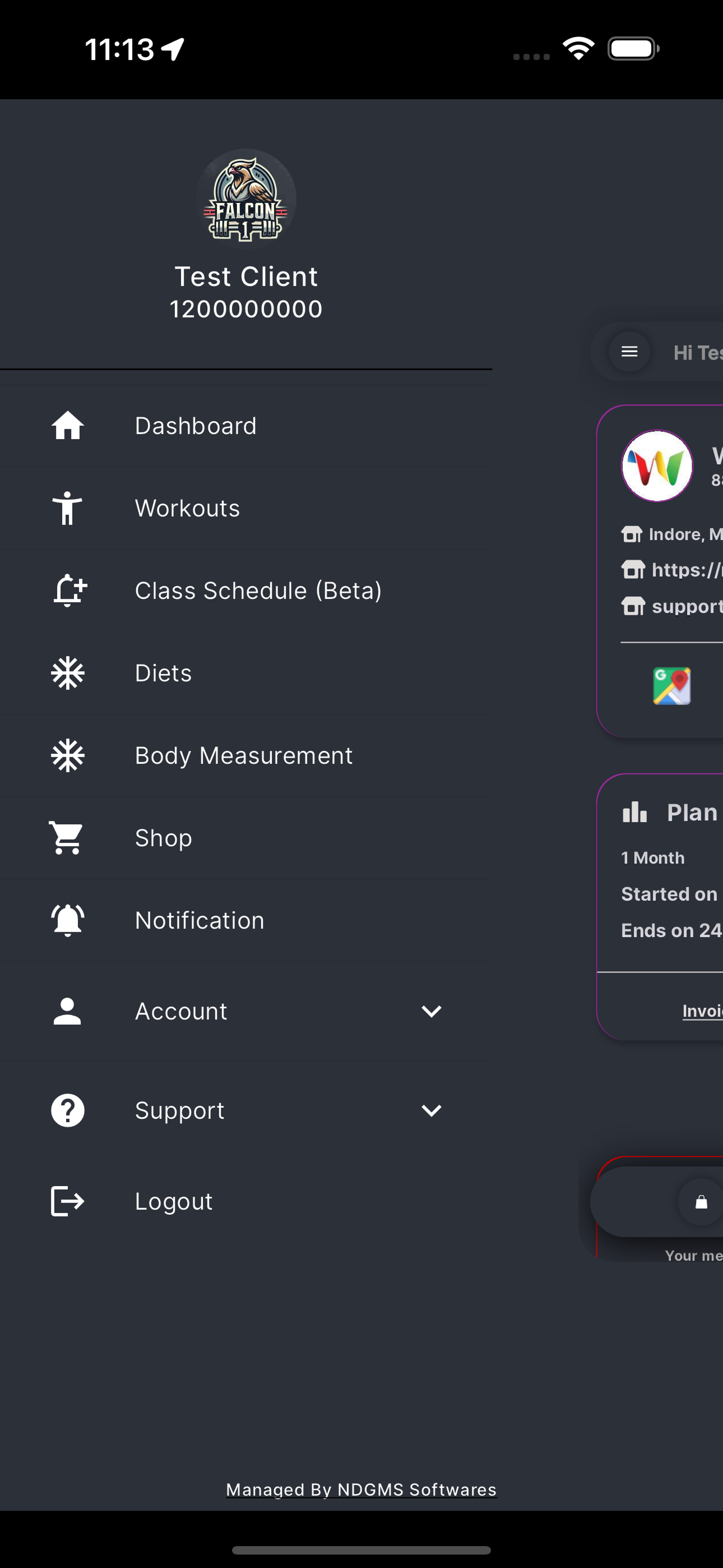
Task: Tap the lock icon button
Action: tap(701, 1202)
